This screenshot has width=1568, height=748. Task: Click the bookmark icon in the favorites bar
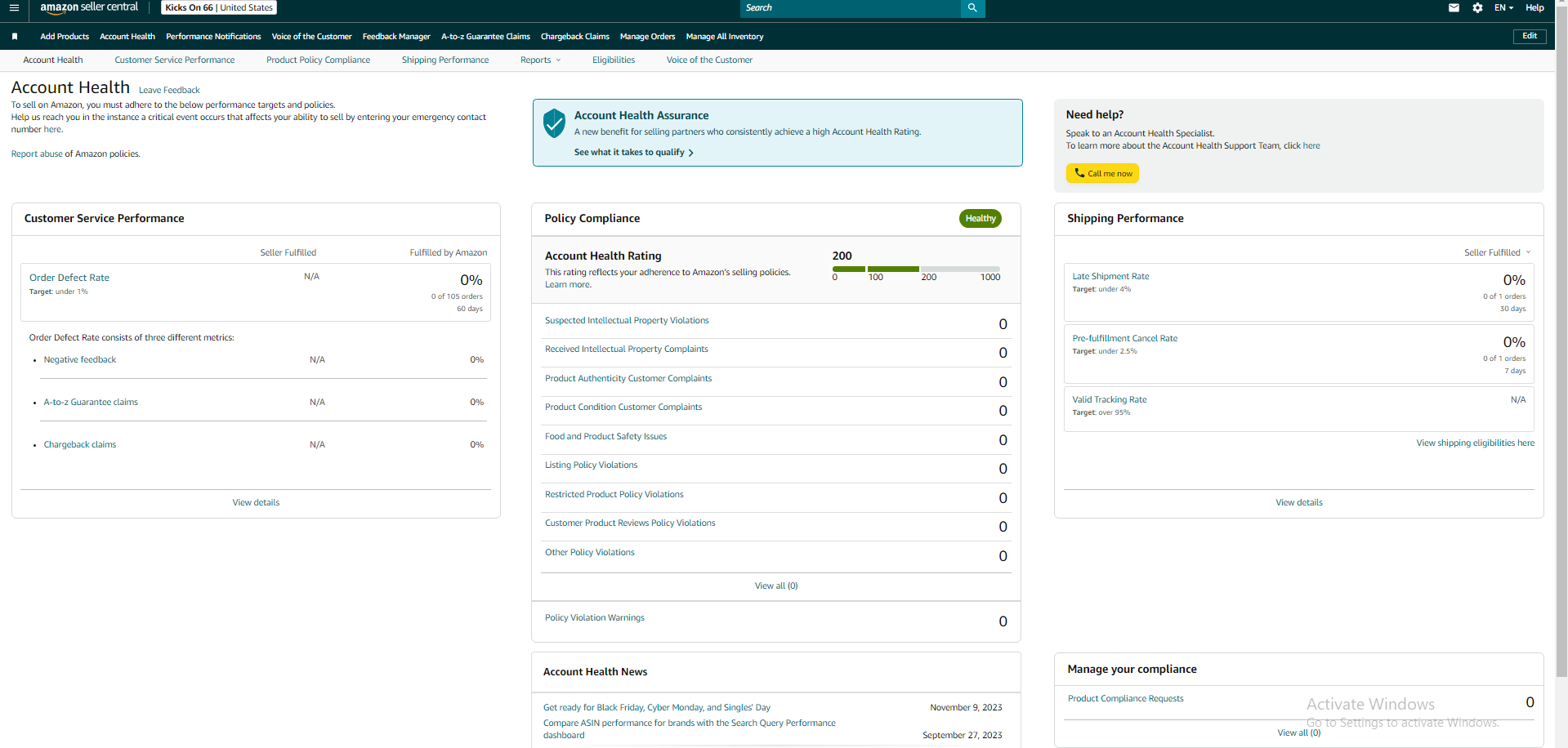click(15, 37)
